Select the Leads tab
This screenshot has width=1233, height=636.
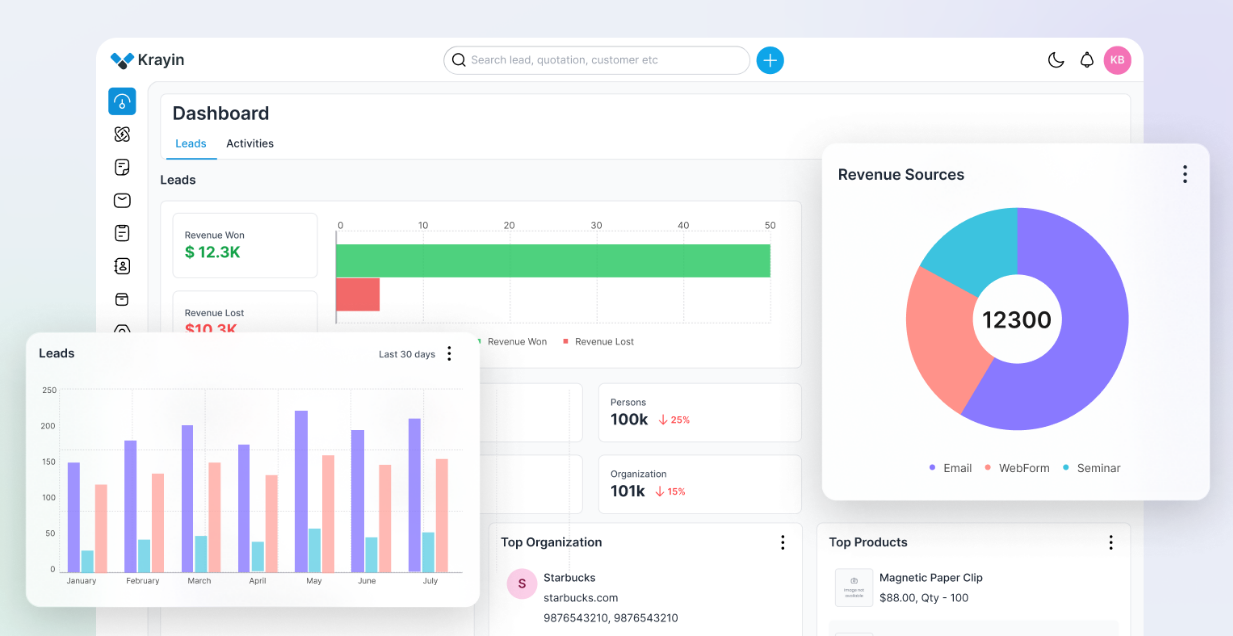tap(191, 143)
